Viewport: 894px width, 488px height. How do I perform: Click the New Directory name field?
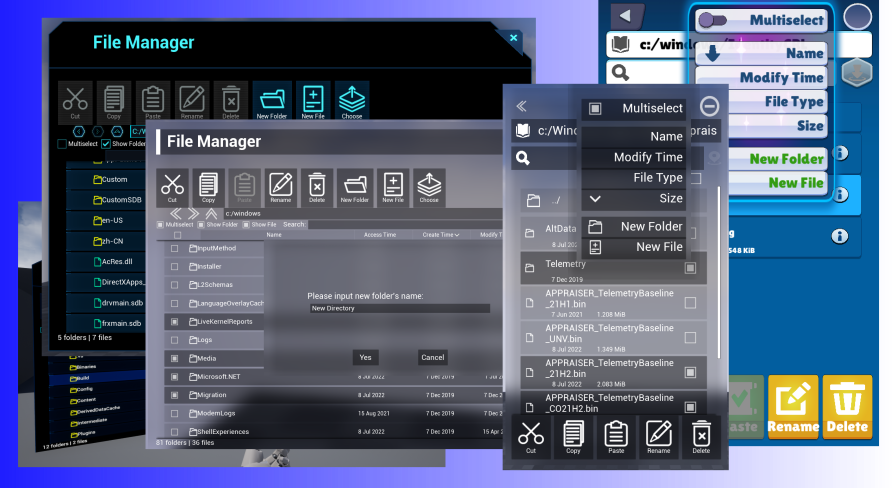(400, 308)
